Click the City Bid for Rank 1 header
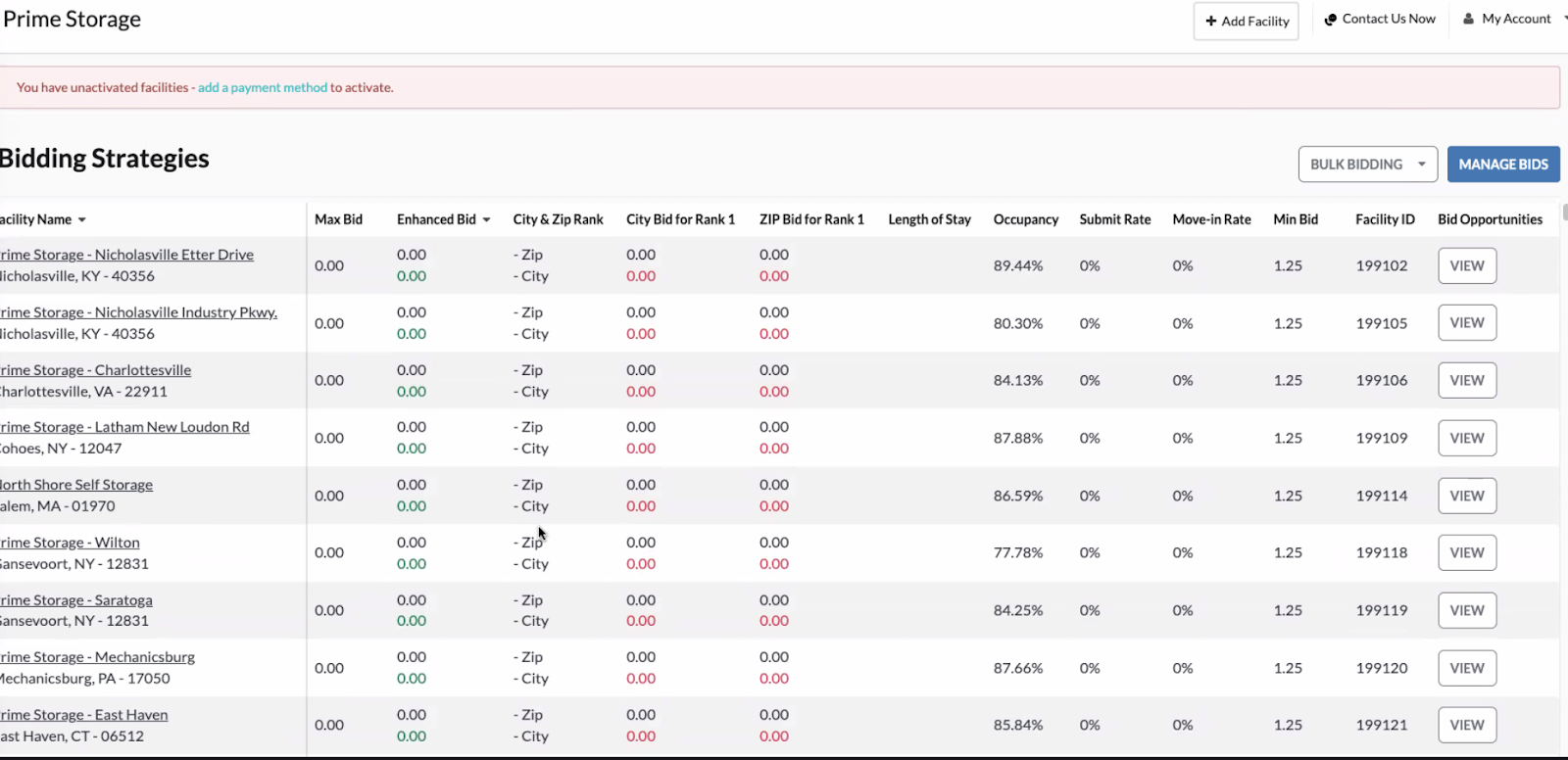The image size is (1568, 760). 680,219
